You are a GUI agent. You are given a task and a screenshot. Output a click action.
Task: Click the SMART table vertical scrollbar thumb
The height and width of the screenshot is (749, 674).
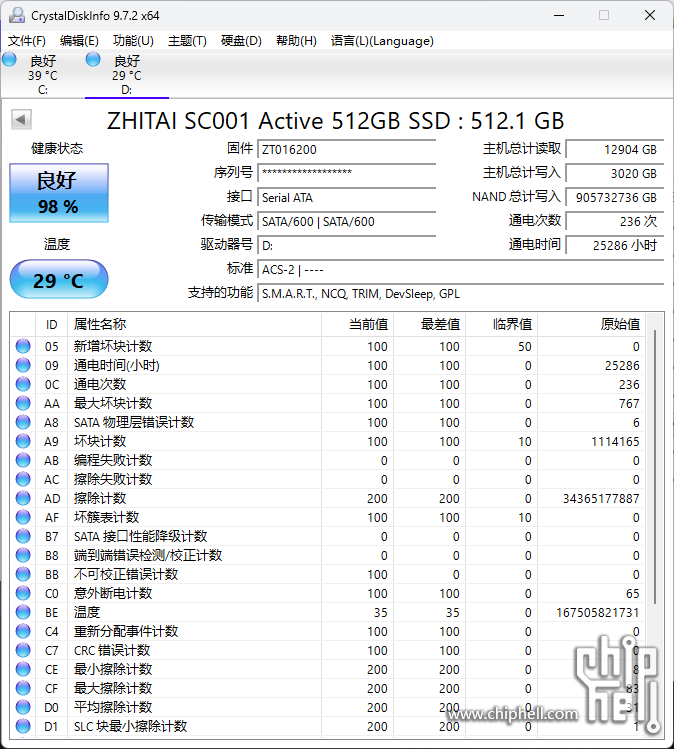point(655,467)
